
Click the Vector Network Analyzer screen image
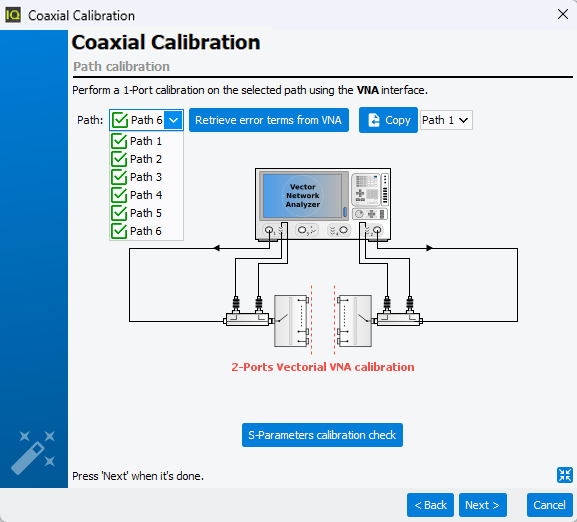(x=303, y=196)
